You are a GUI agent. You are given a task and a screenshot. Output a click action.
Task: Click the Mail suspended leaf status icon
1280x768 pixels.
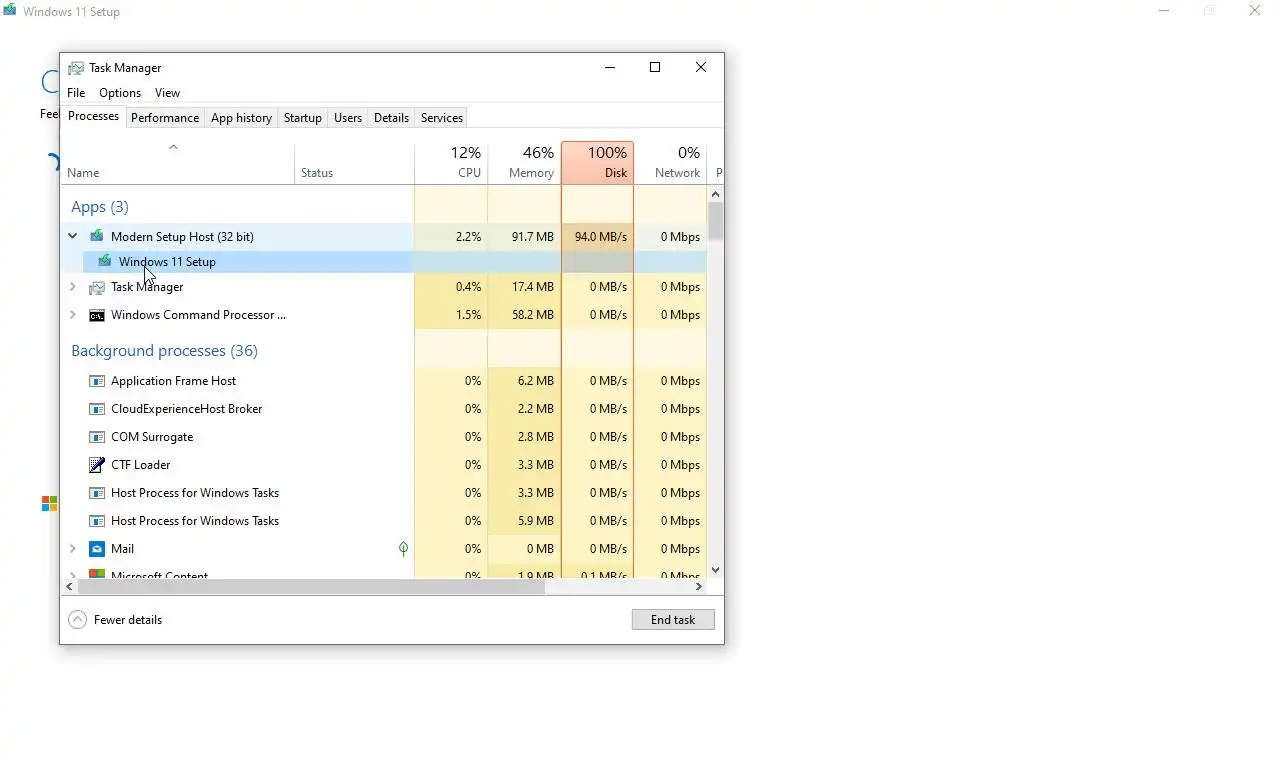pyautogui.click(x=403, y=549)
